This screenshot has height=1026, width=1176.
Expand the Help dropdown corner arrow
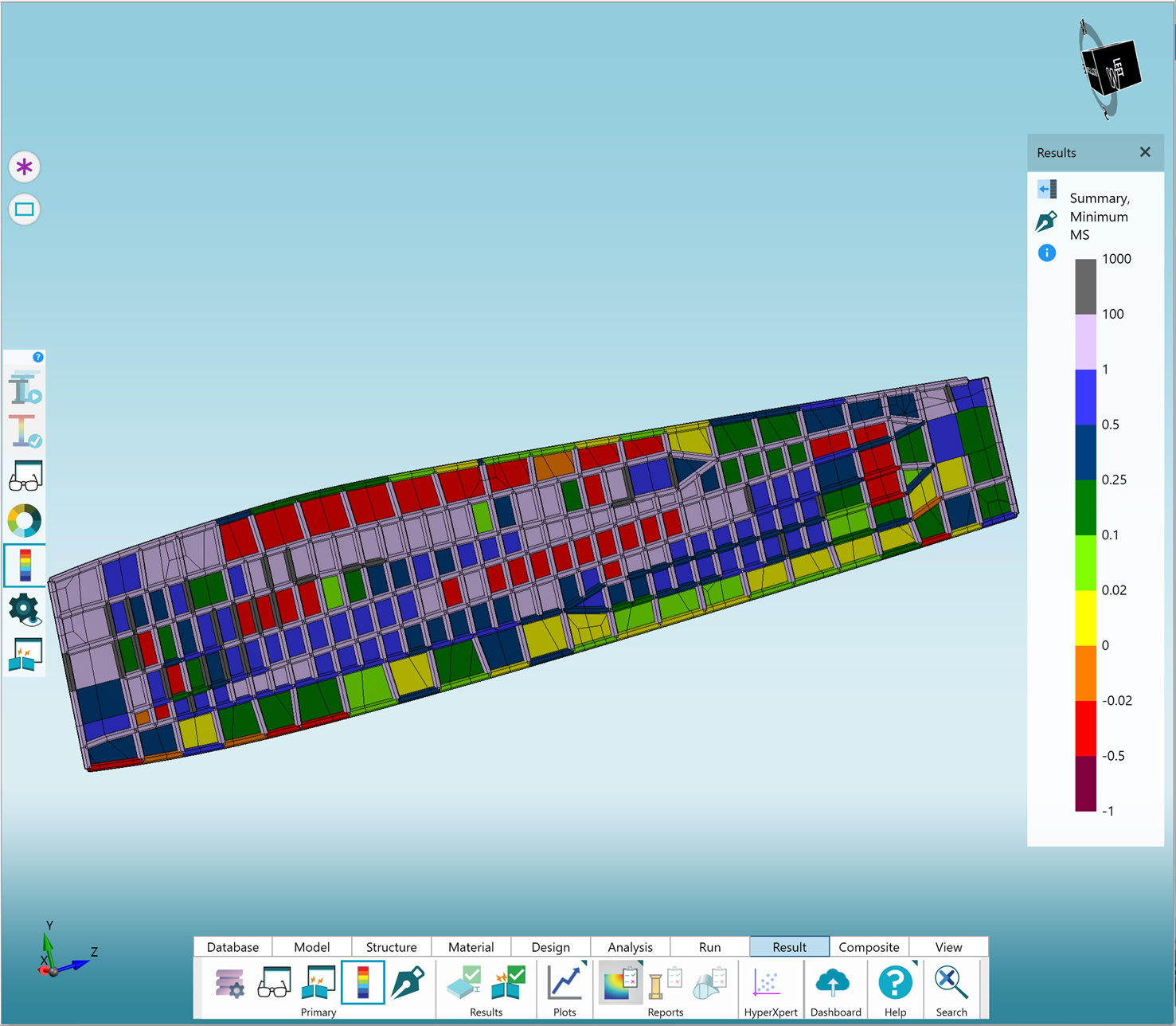915,964
